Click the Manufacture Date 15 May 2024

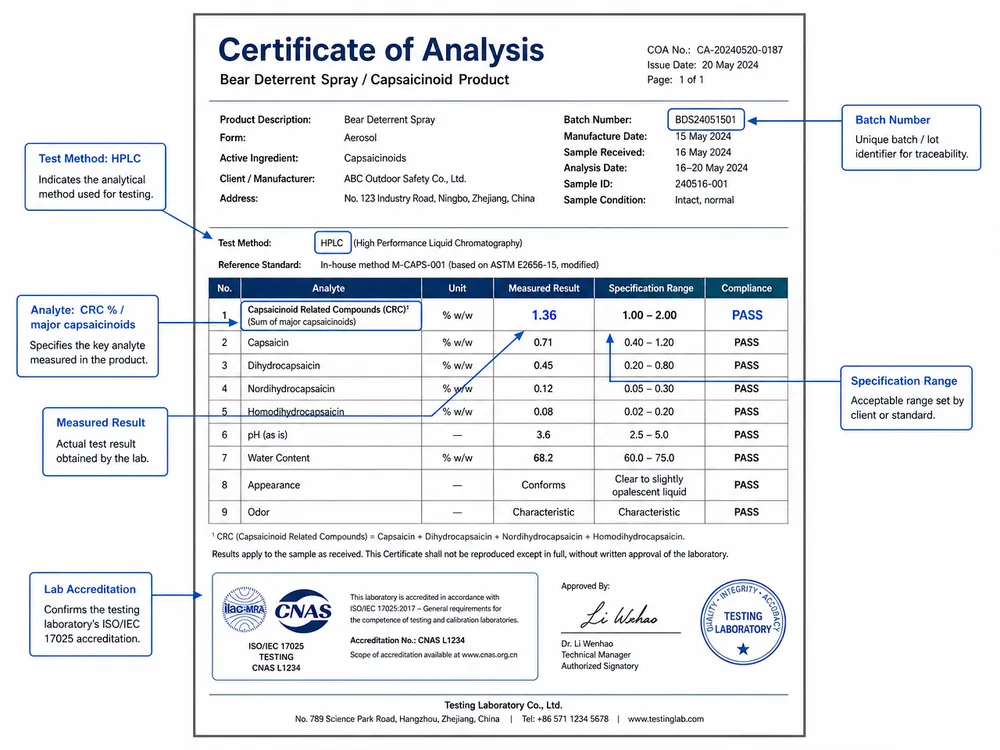[x=703, y=136]
